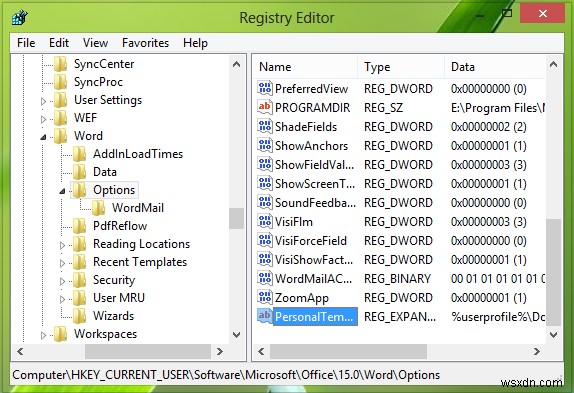Open the File menu
This screenshot has width=574, height=393.
pyautogui.click(x=26, y=43)
